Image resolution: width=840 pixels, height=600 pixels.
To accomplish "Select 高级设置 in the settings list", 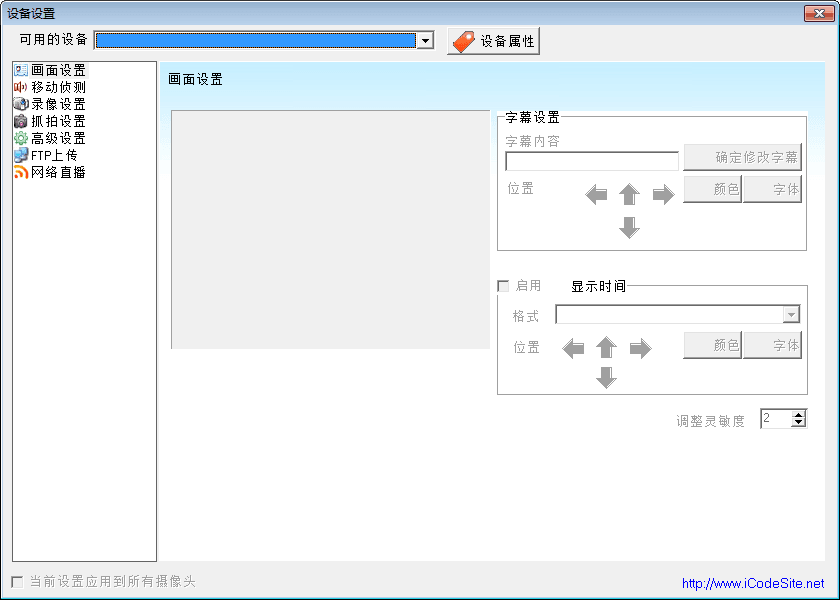I will tap(58, 138).
